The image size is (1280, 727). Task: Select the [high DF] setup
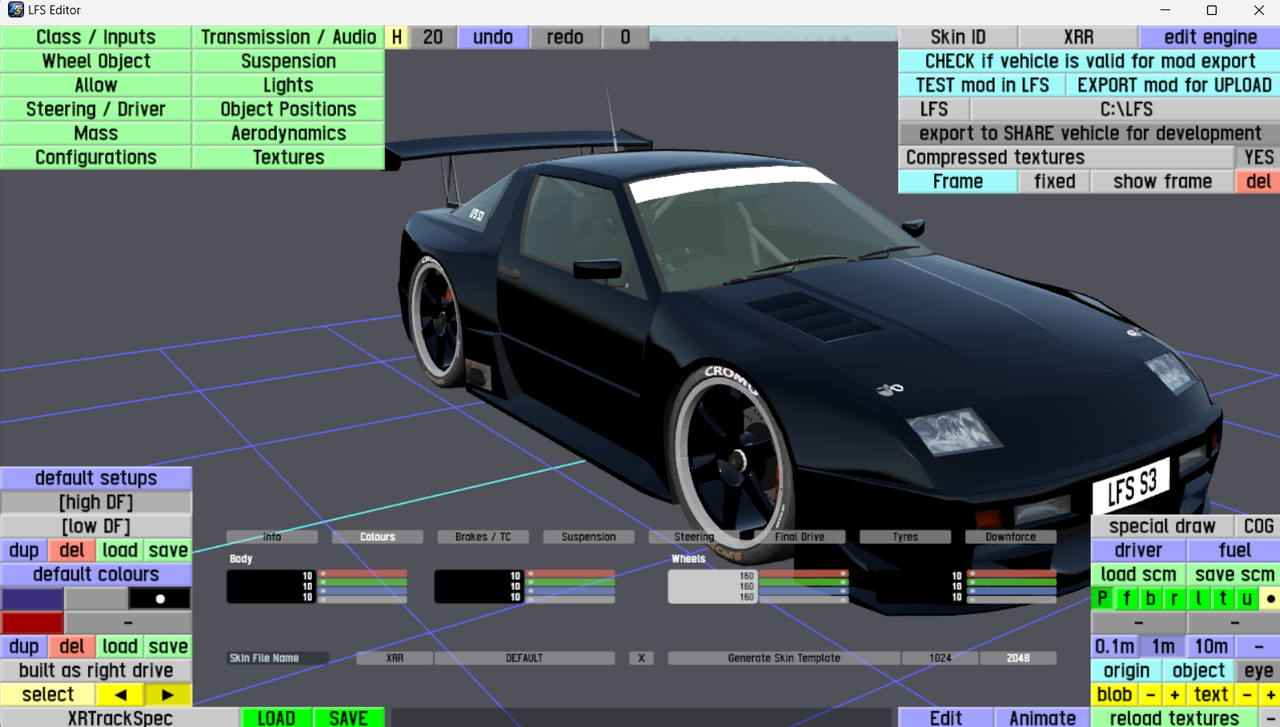pos(96,502)
